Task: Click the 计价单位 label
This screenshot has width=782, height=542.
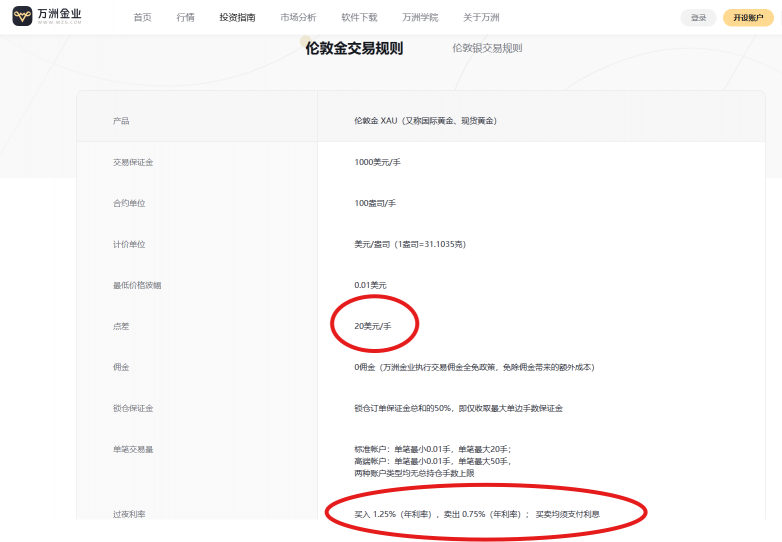Action: click(x=129, y=244)
